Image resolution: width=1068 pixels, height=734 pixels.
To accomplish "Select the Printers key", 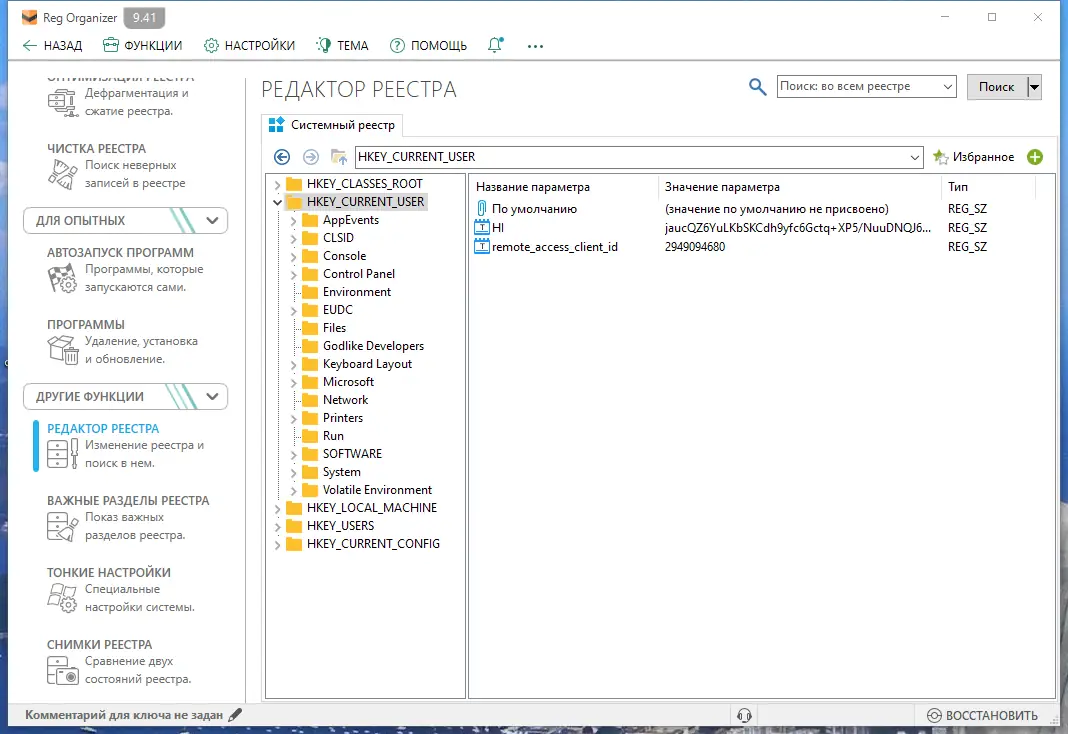I will pyautogui.click(x=343, y=418).
